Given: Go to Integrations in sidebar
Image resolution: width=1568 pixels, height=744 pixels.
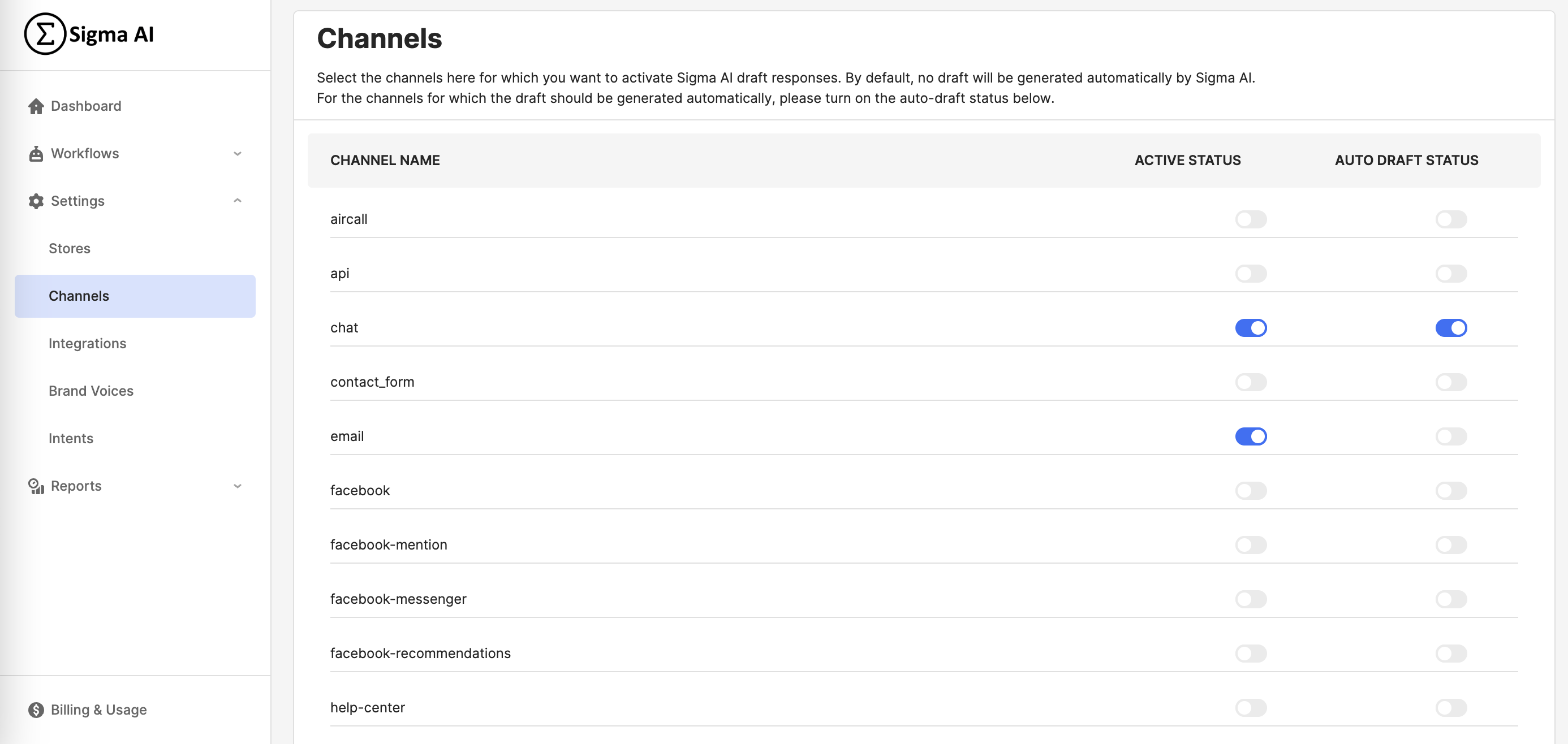Looking at the screenshot, I should tap(87, 344).
